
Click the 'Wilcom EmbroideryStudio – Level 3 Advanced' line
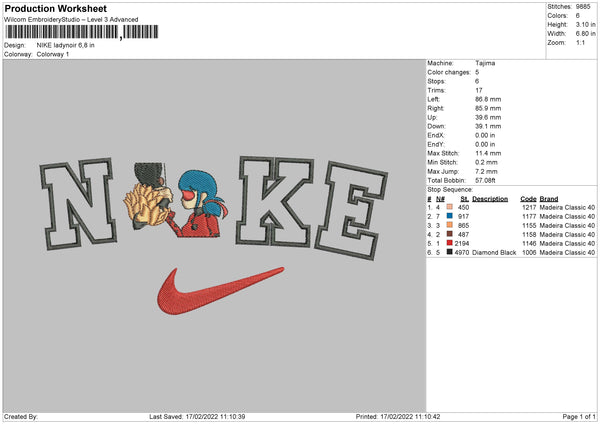coord(71,20)
